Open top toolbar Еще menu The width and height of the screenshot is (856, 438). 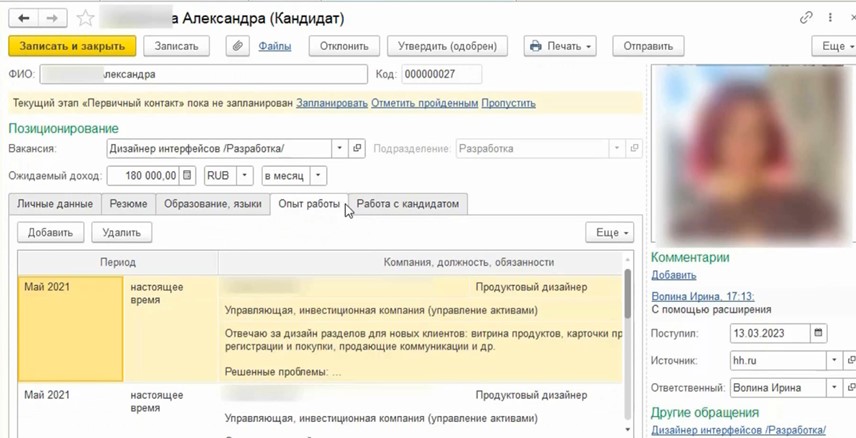834,46
